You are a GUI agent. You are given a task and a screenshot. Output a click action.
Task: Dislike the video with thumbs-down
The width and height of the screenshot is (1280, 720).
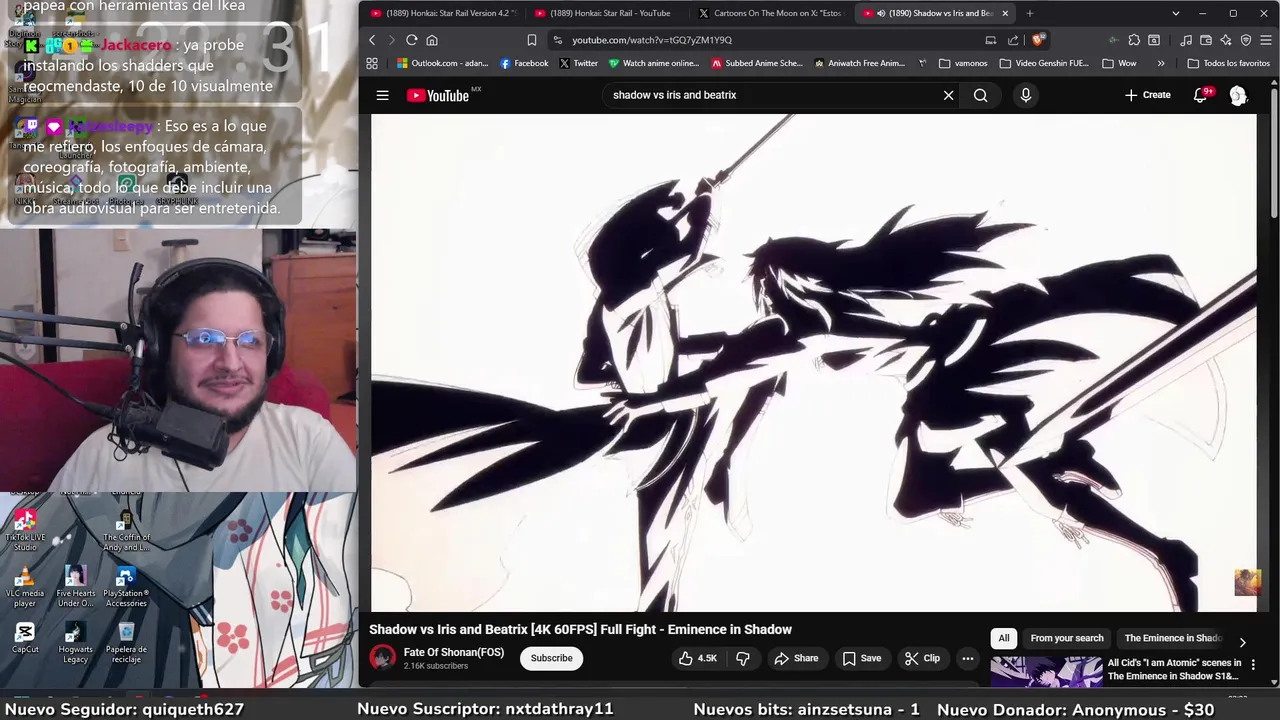(742, 658)
